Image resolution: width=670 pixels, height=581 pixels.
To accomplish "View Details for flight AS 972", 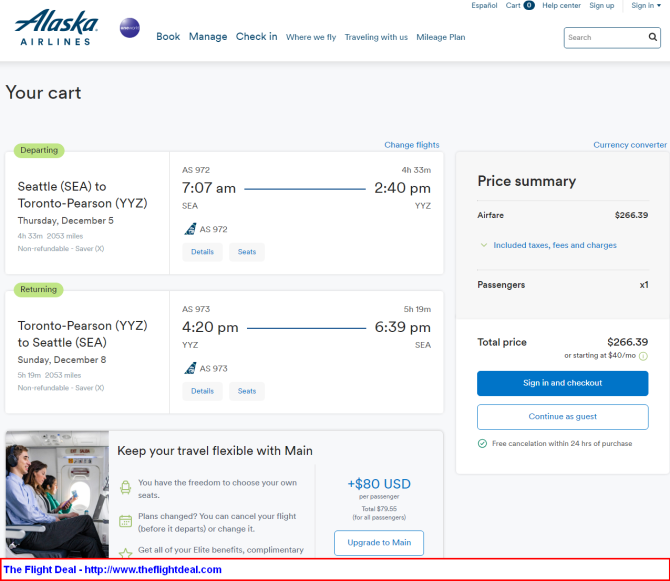I will [x=202, y=252].
